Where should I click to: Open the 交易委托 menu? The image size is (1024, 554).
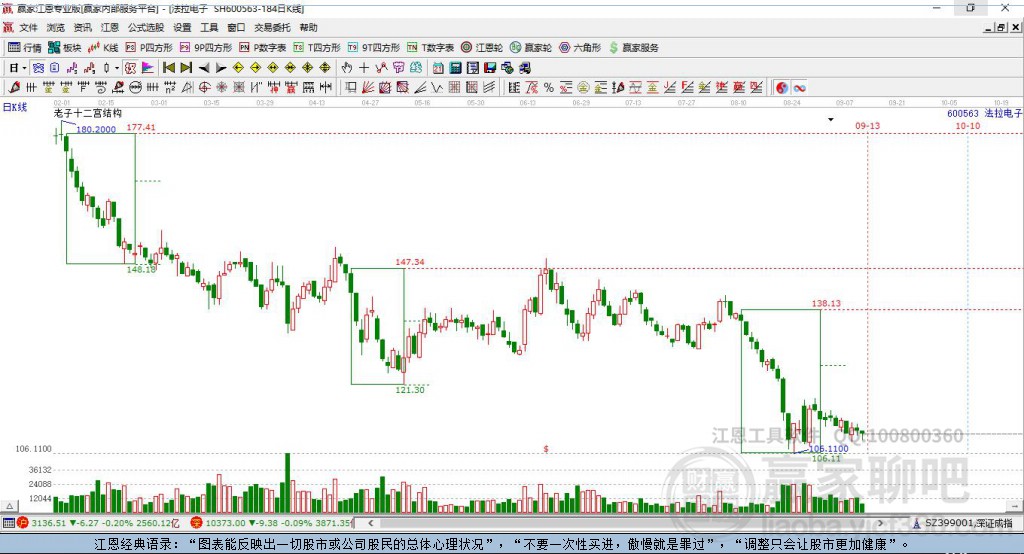point(272,27)
